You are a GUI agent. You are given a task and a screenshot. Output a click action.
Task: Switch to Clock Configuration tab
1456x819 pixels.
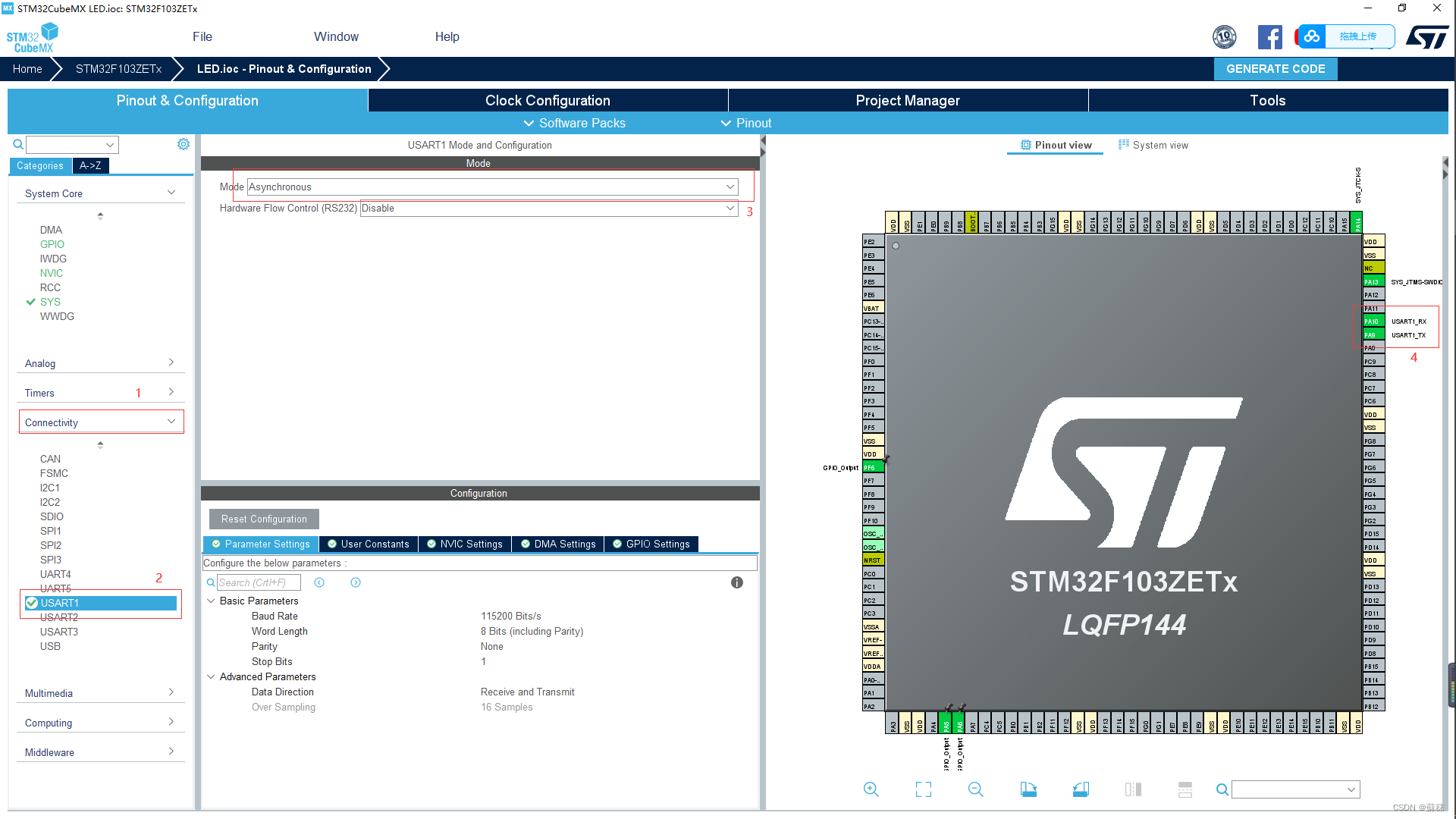click(547, 100)
